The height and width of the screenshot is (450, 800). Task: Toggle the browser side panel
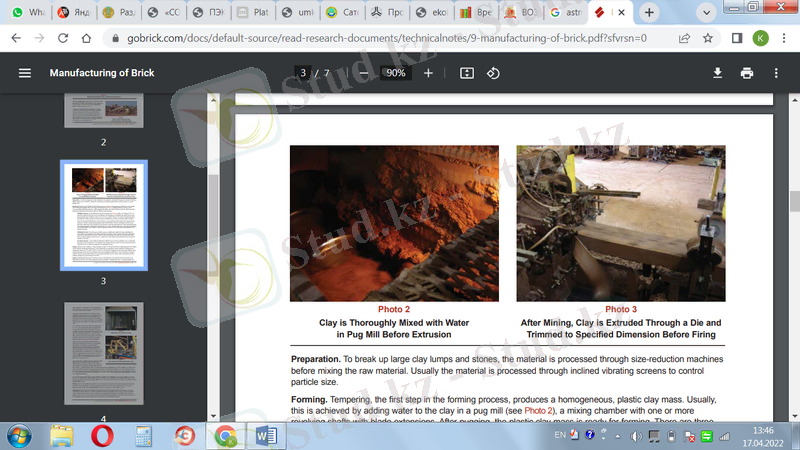[x=737, y=38]
